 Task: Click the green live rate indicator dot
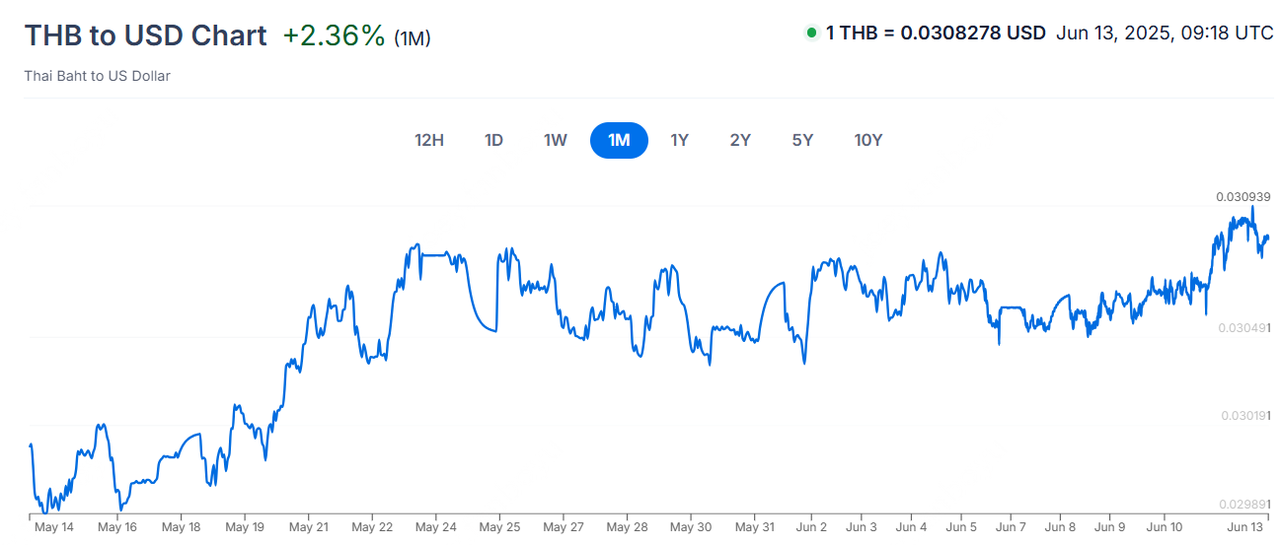[x=811, y=33]
